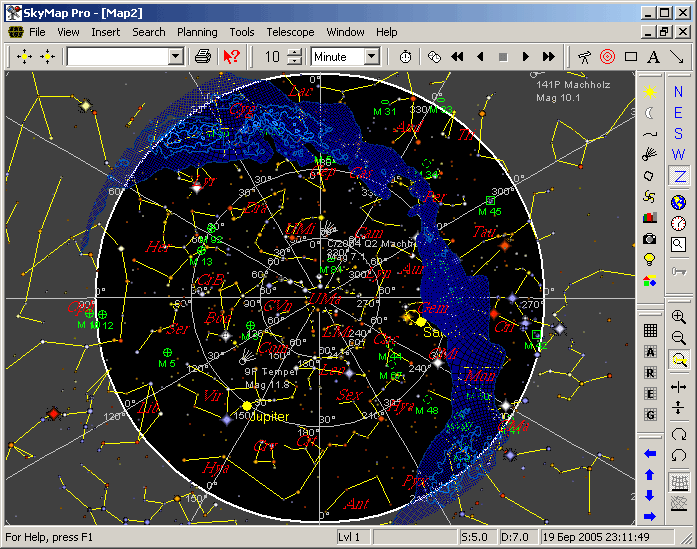This screenshot has width=697, height=549.
Task: Open the View menu
Action: coord(68,32)
